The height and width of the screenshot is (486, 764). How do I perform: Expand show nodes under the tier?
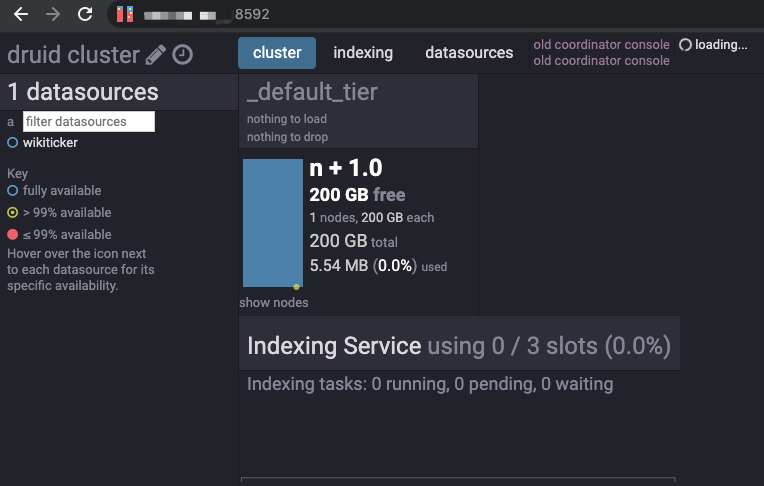pos(273,302)
